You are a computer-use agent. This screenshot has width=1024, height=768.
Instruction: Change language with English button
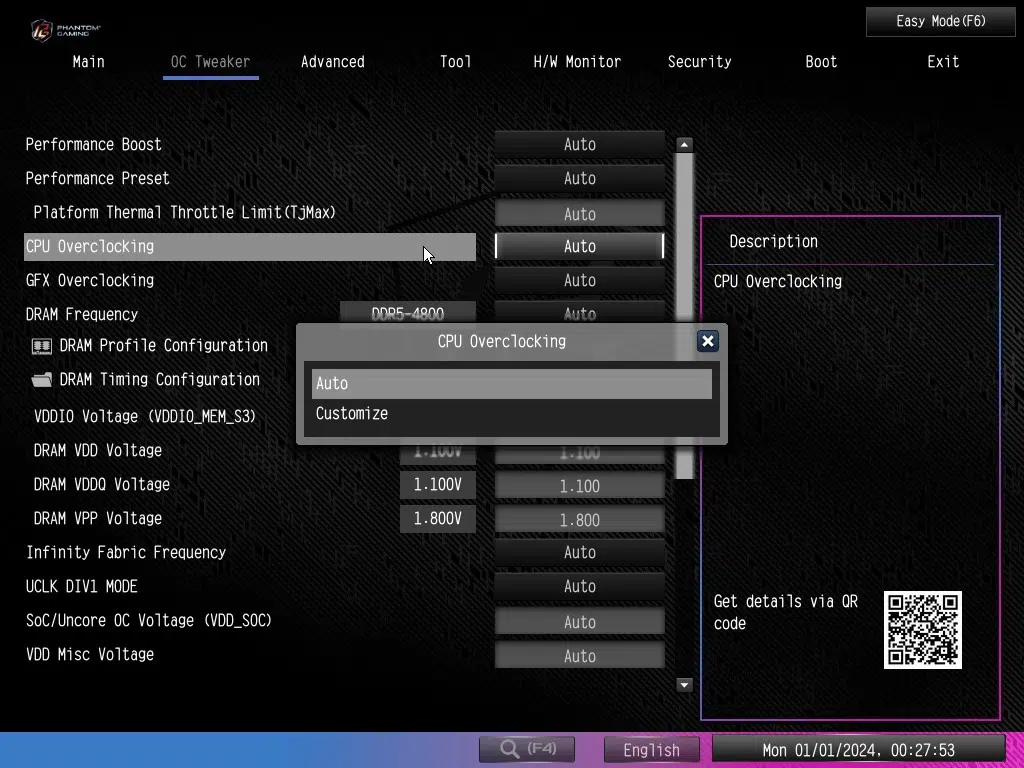(651, 750)
